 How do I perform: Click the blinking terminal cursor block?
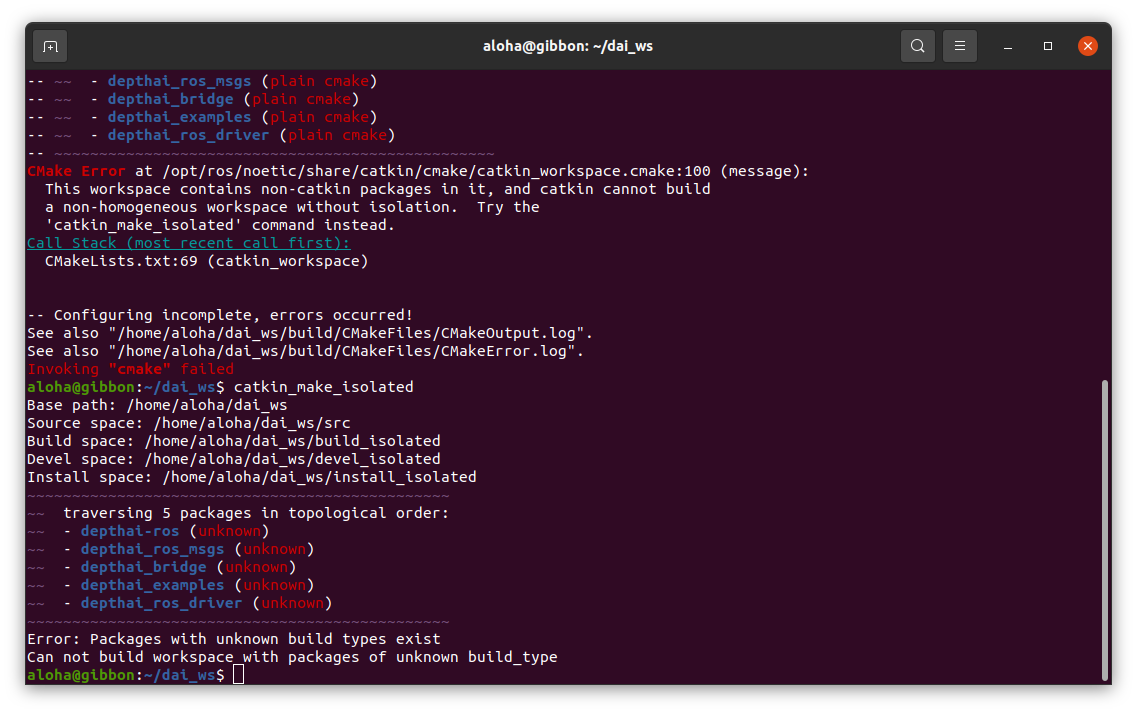tap(237, 674)
